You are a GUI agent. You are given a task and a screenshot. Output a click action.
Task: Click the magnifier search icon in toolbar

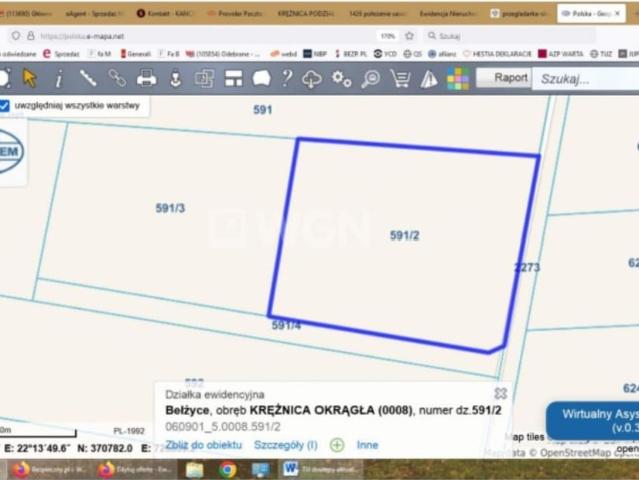[370, 78]
